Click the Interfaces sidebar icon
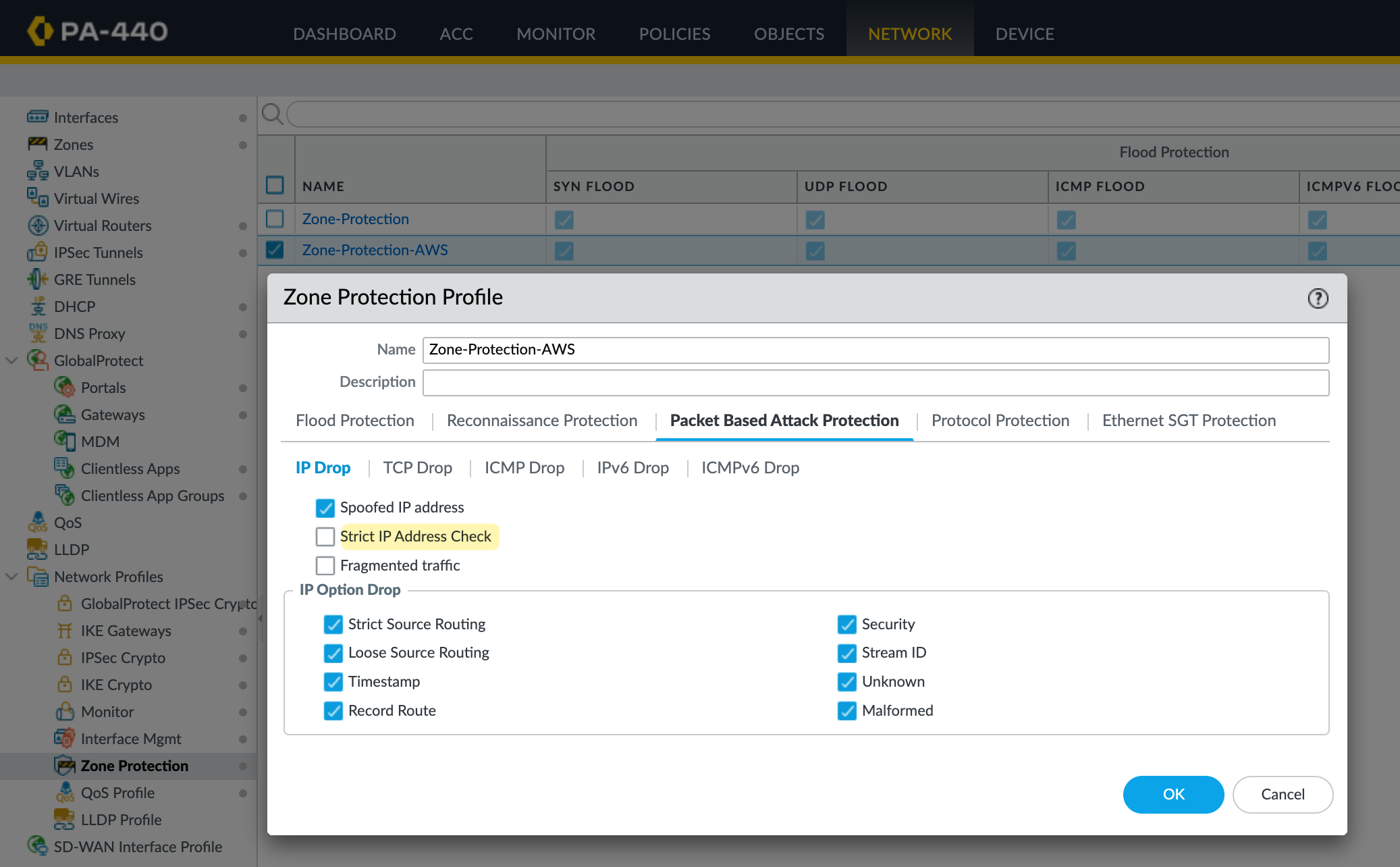1400x867 pixels. click(x=37, y=117)
